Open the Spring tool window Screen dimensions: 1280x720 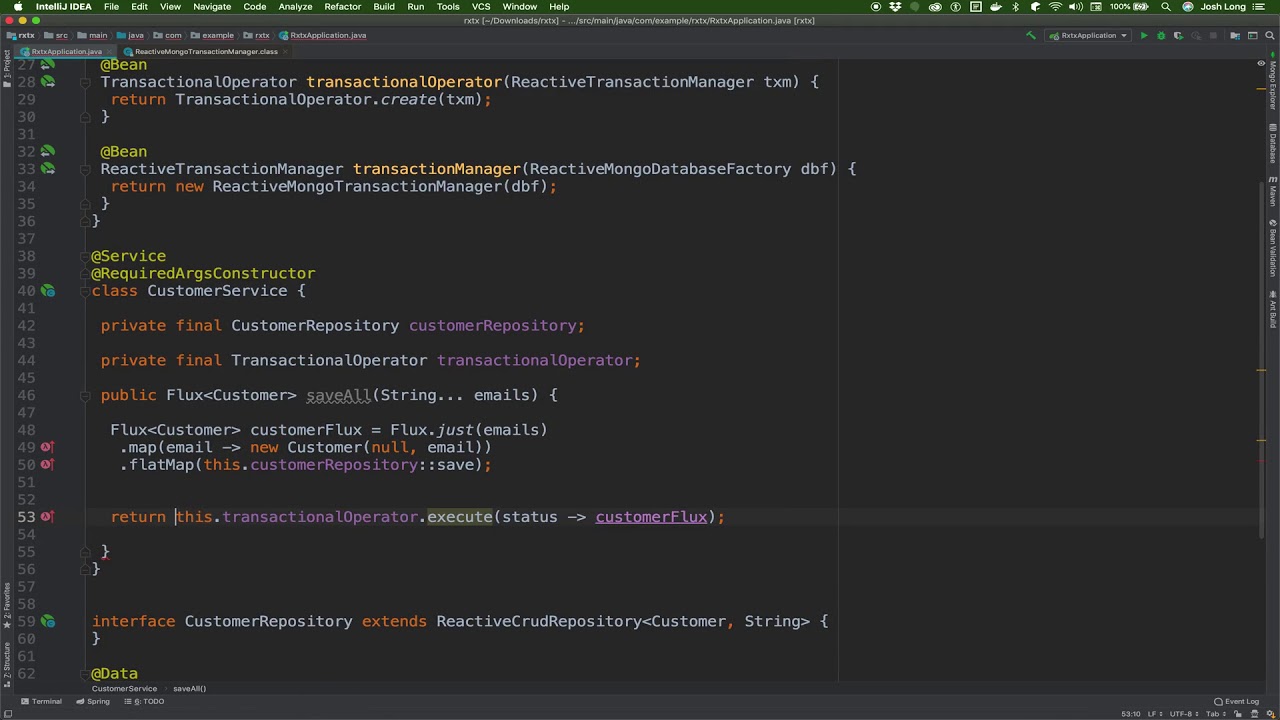92,701
